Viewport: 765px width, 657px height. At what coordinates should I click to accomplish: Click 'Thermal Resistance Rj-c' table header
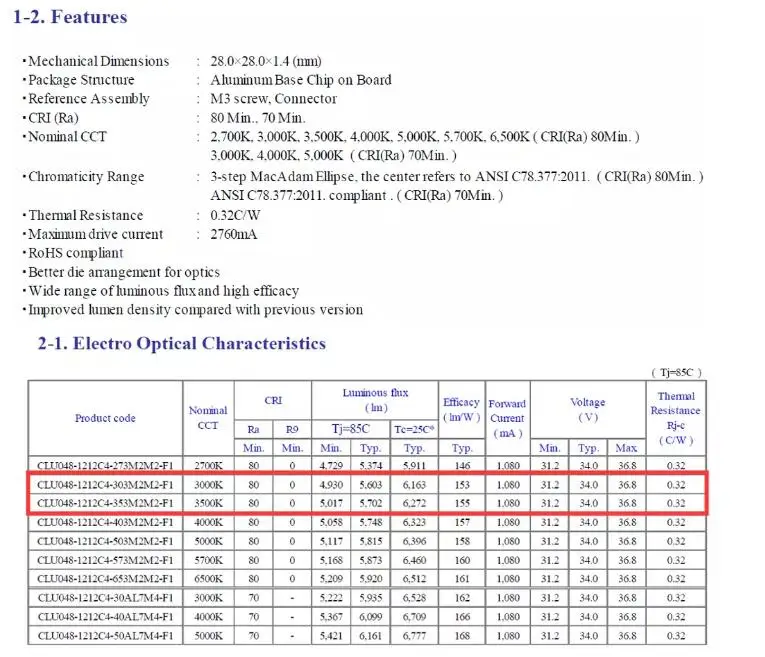pos(676,418)
